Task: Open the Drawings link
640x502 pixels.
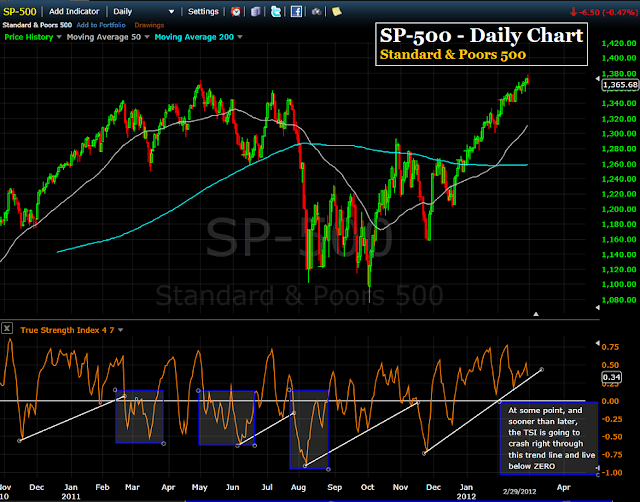Action: click(149, 25)
